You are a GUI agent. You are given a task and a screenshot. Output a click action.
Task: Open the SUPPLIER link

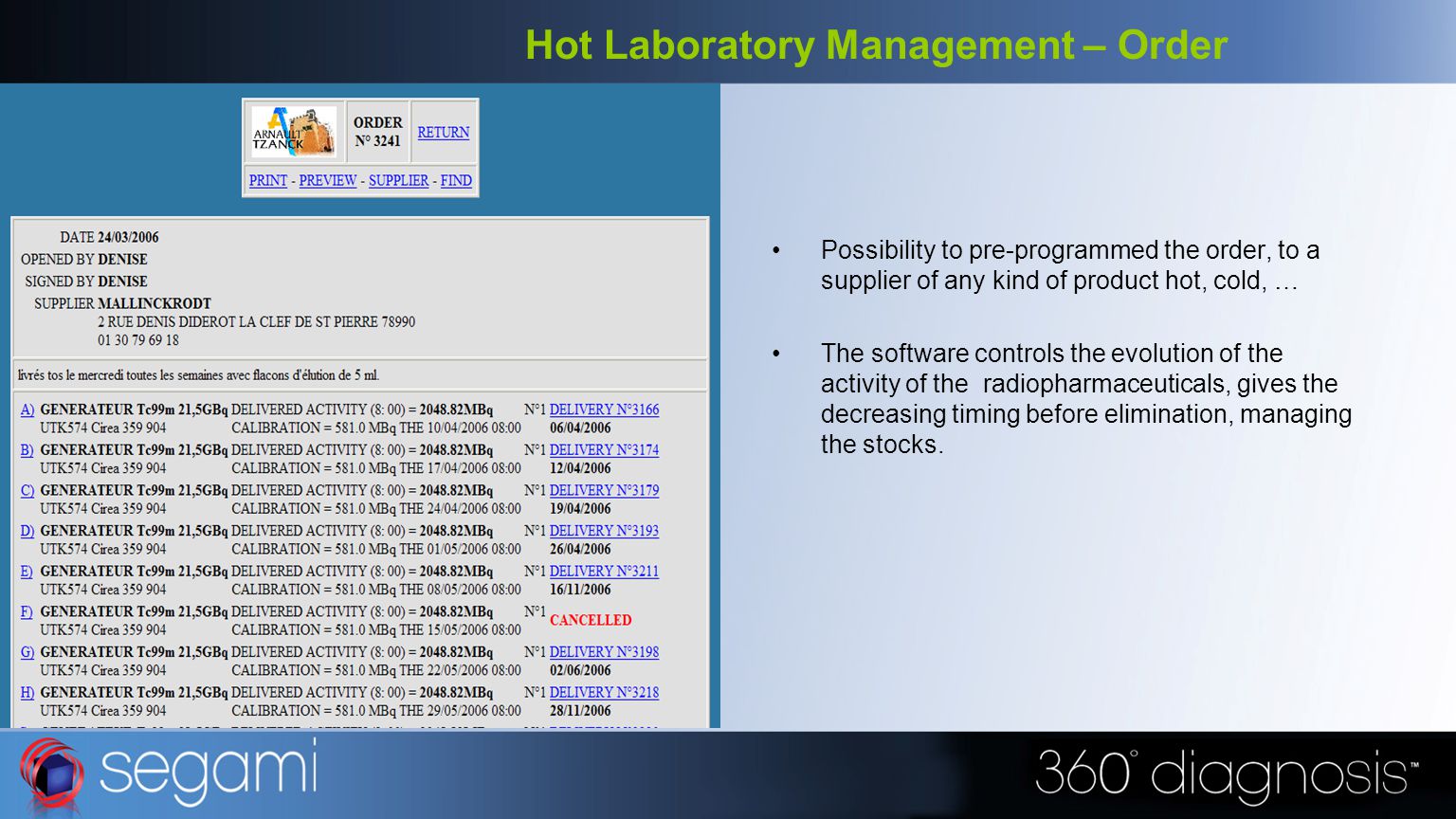(x=398, y=180)
